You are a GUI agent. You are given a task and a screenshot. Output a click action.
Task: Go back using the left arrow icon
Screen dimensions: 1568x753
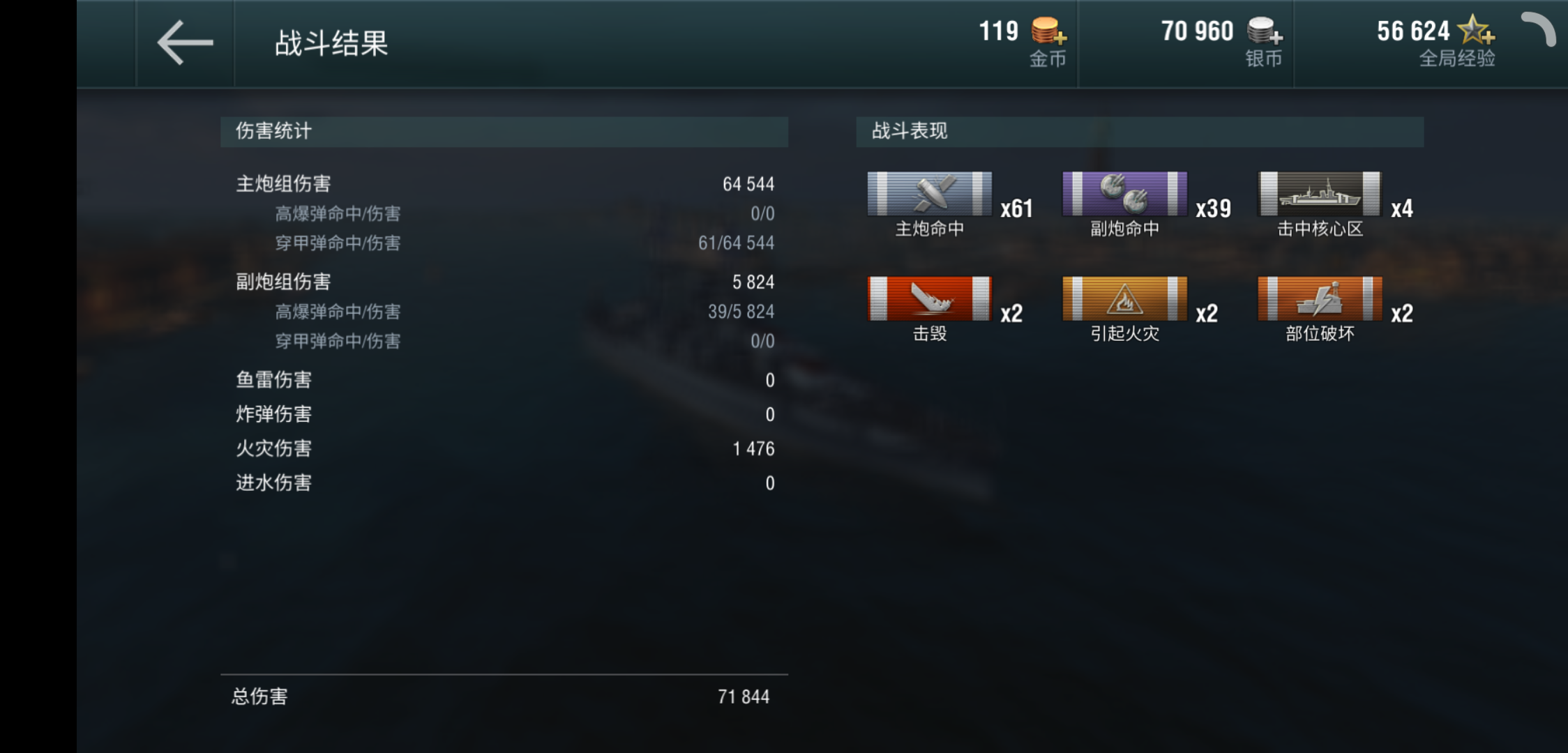click(x=185, y=43)
